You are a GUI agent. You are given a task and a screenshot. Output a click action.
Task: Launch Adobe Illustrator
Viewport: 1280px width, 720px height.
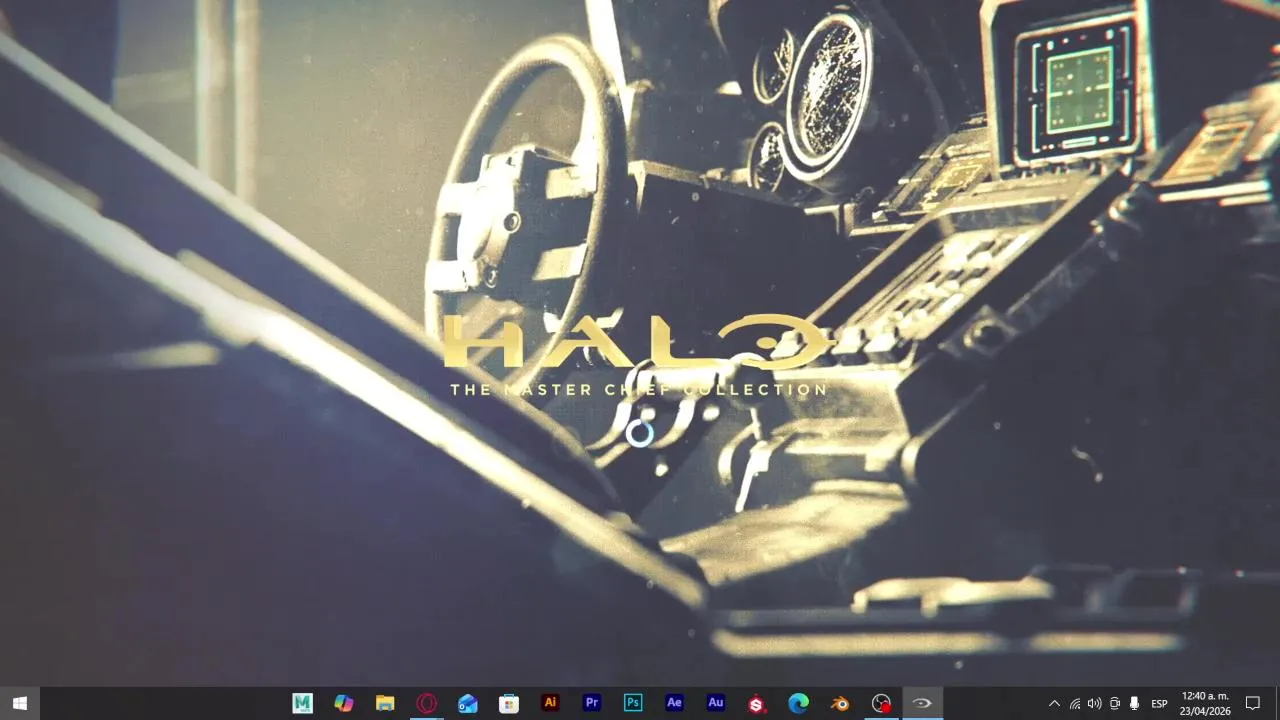click(550, 703)
